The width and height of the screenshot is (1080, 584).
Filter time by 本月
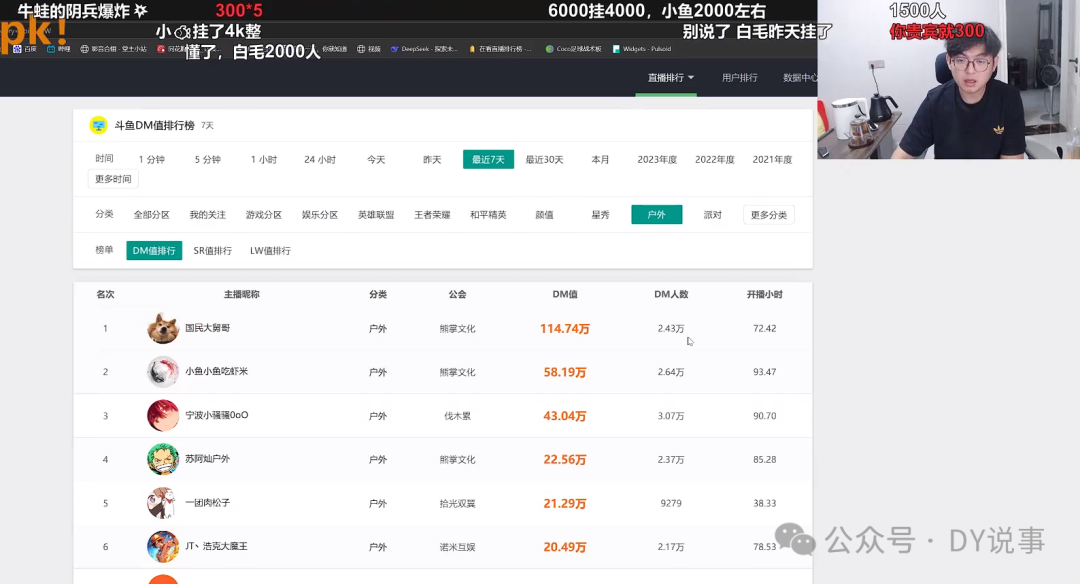600,160
